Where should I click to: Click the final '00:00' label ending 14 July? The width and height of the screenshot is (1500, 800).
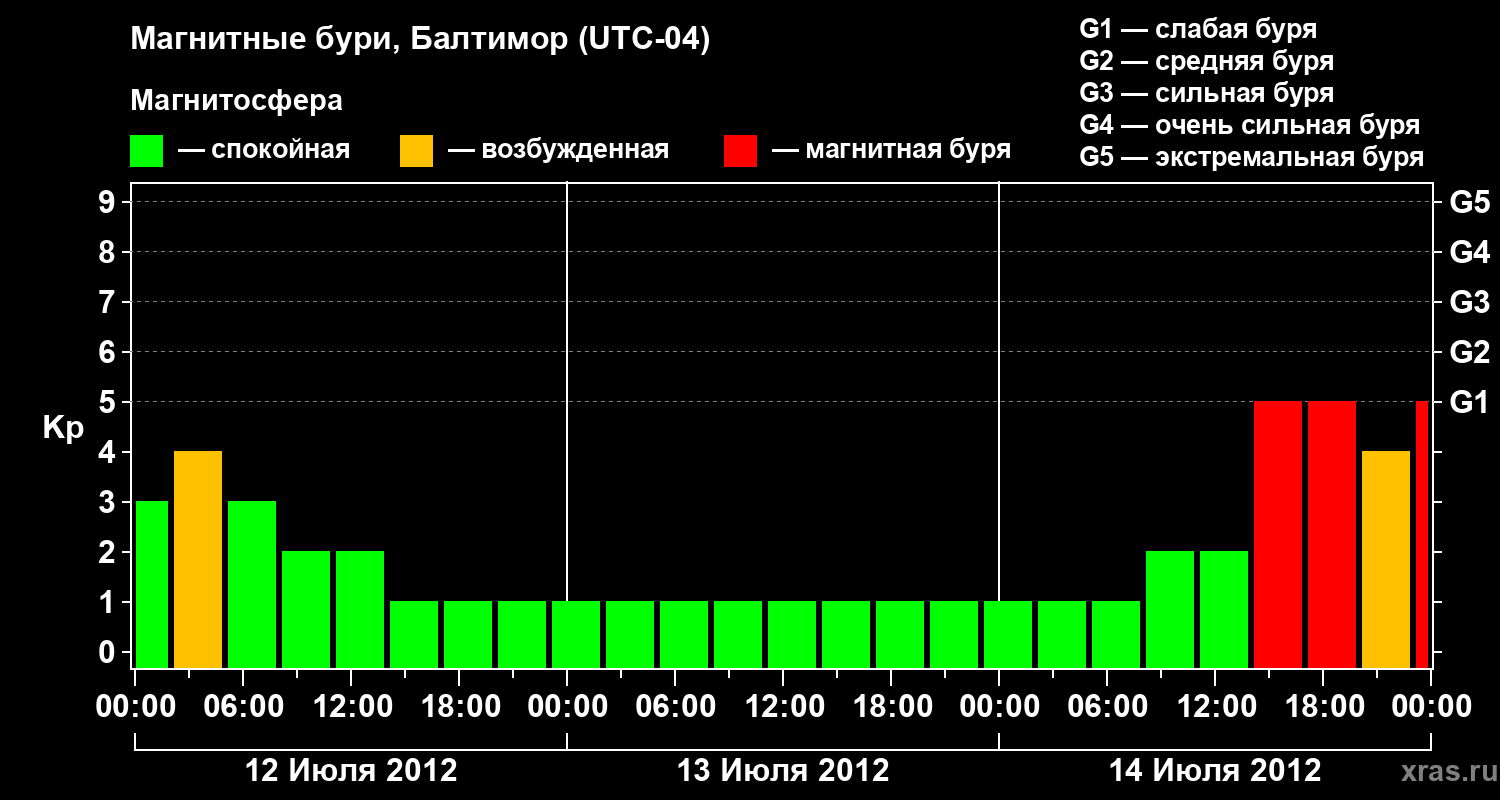click(1430, 707)
